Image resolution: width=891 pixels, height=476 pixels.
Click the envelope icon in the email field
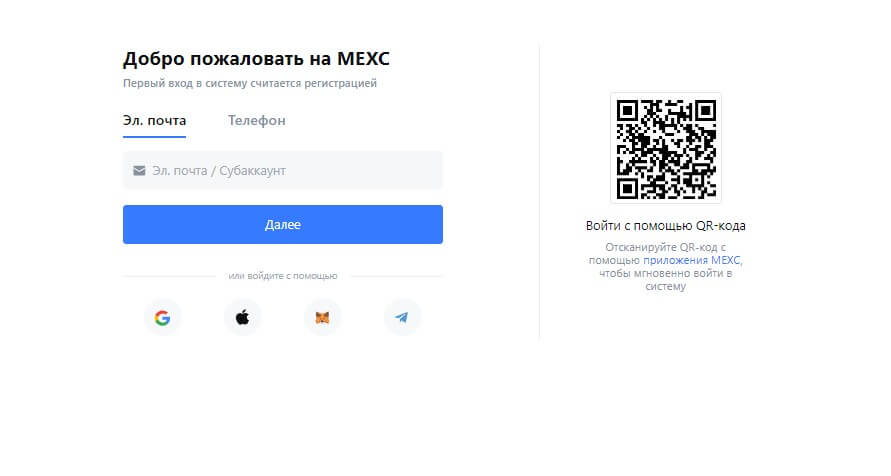(139, 170)
